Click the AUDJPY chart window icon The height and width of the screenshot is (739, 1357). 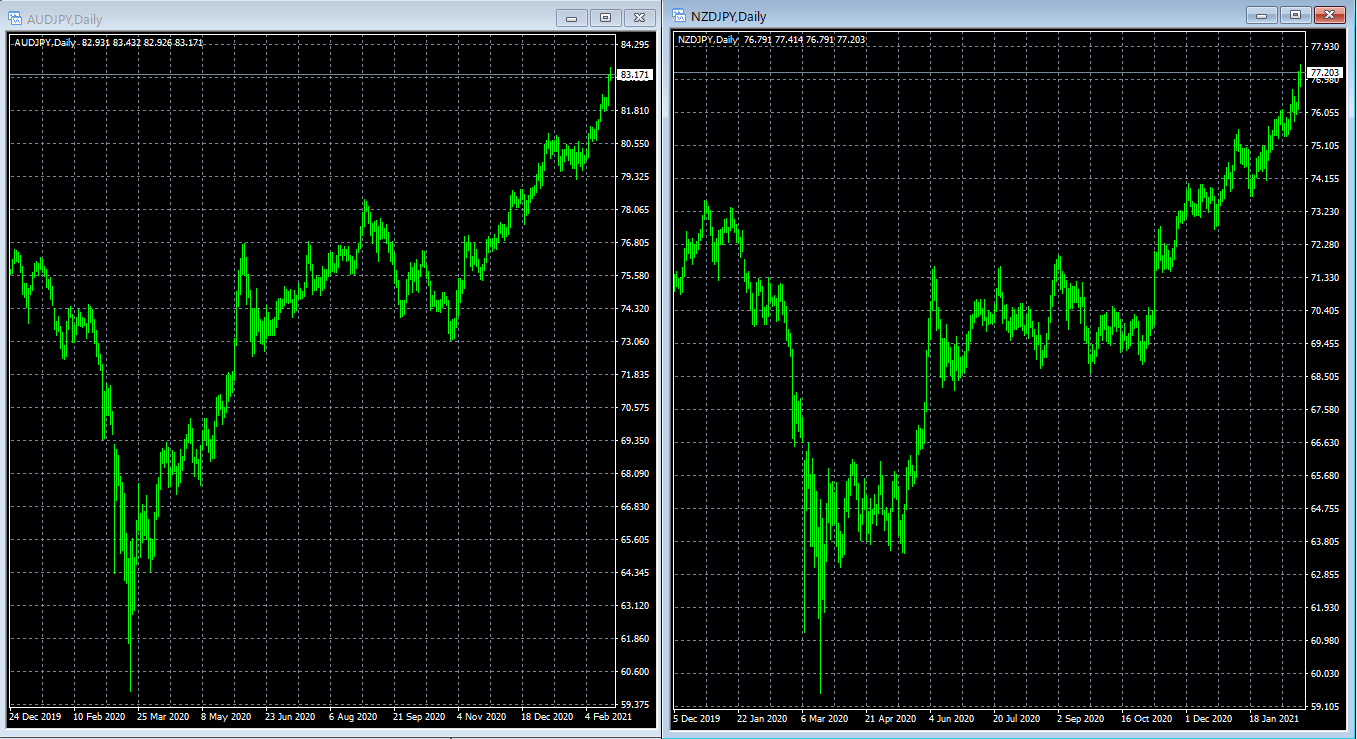pyautogui.click(x=15, y=18)
